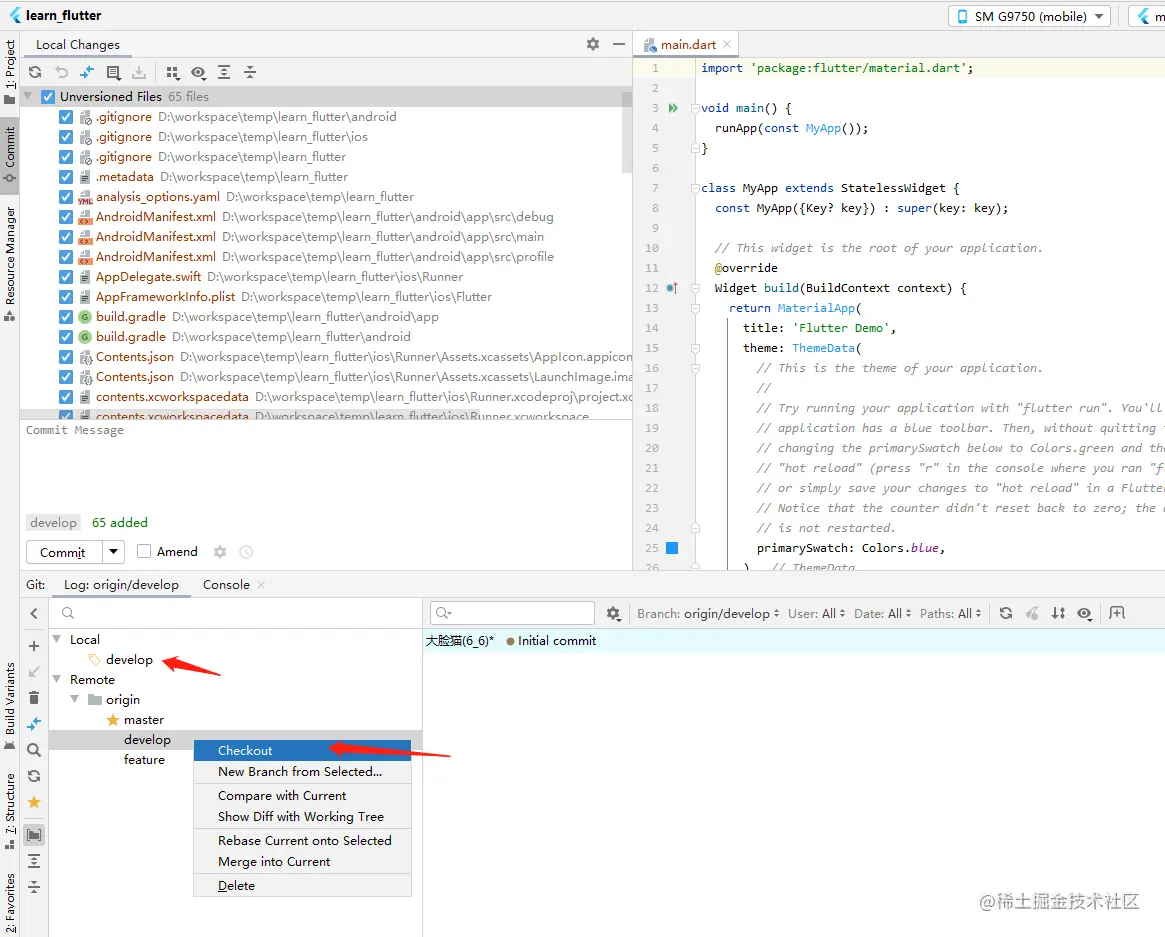Click the Refresh icon in Local Changes toolbar
This screenshot has height=937, width=1165.
click(x=35, y=72)
